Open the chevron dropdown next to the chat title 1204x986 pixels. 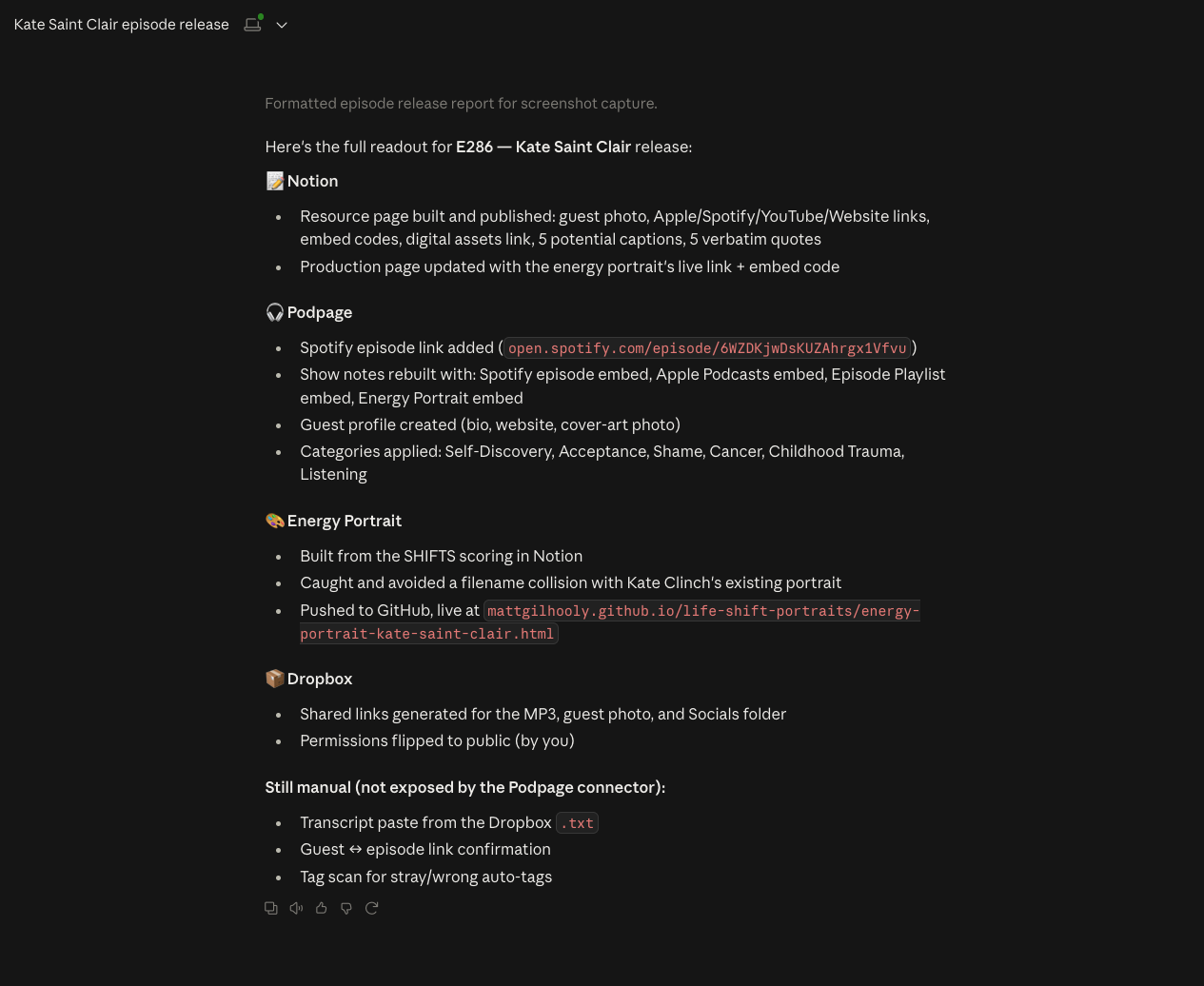[x=282, y=25]
